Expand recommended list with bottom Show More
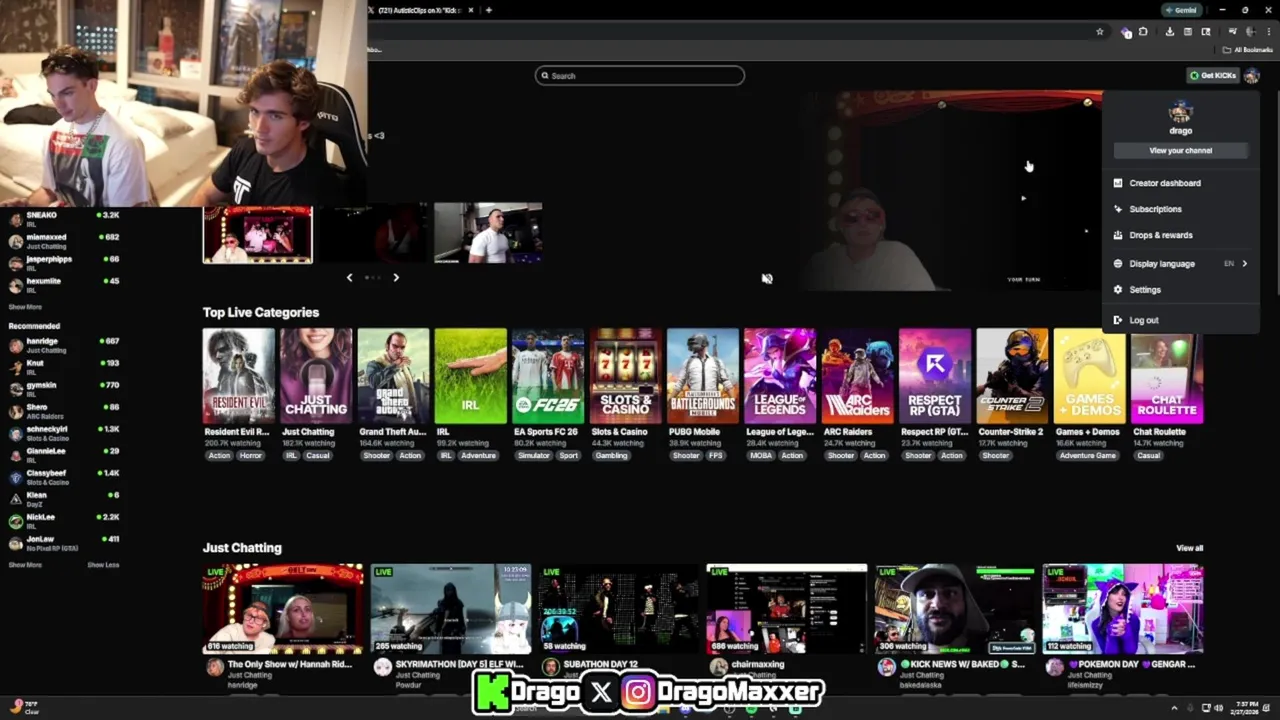The width and height of the screenshot is (1280, 720). click(25, 565)
